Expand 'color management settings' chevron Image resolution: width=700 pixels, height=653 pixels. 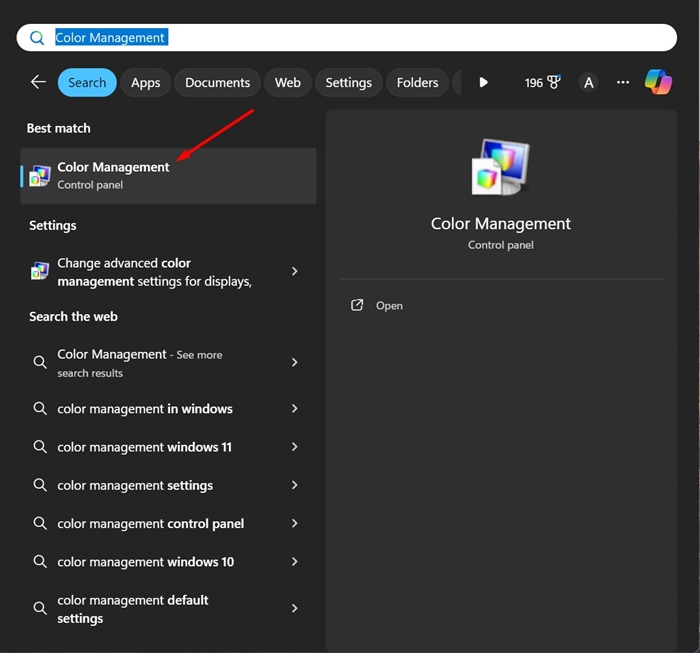pyautogui.click(x=295, y=485)
